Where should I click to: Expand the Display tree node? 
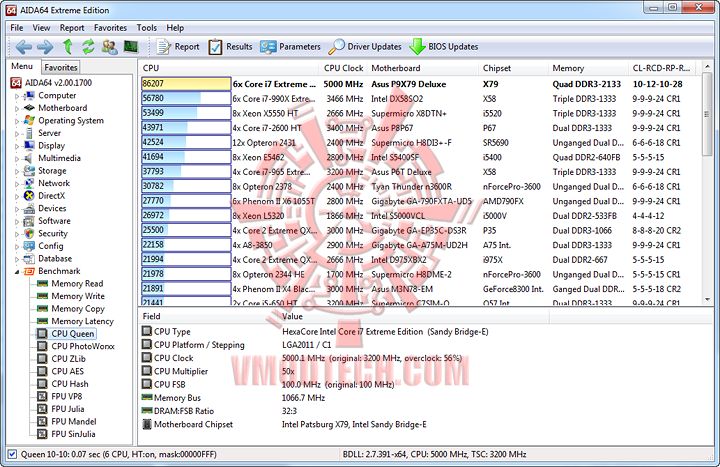[17, 146]
